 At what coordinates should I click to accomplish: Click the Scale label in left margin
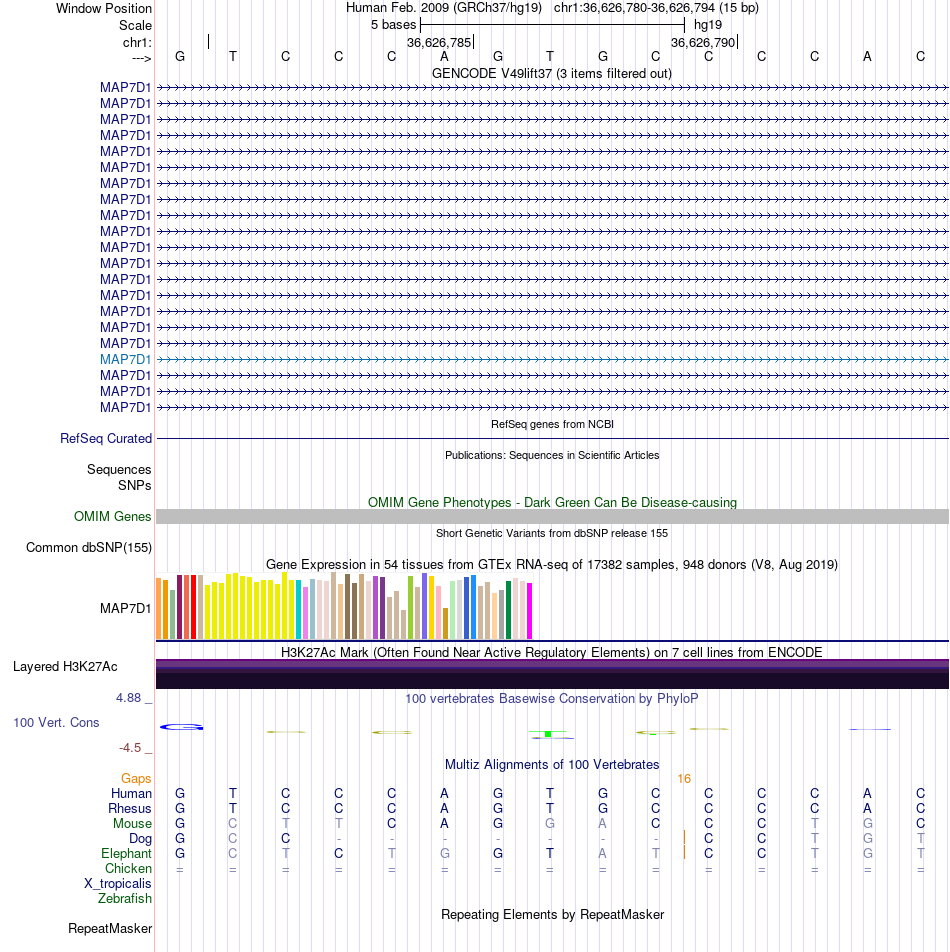pos(135,26)
